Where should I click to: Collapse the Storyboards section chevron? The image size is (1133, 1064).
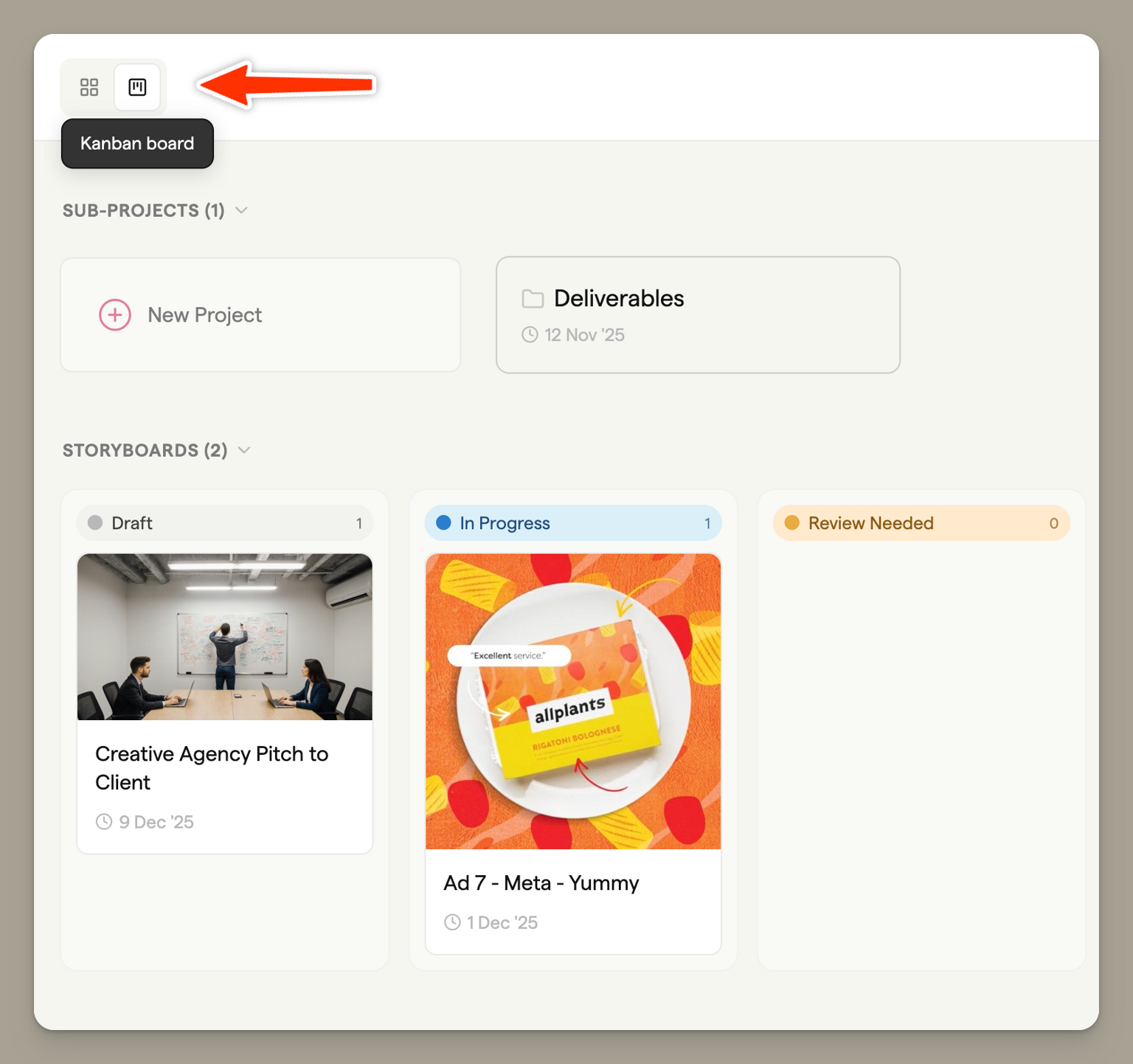click(x=244, y=450)
